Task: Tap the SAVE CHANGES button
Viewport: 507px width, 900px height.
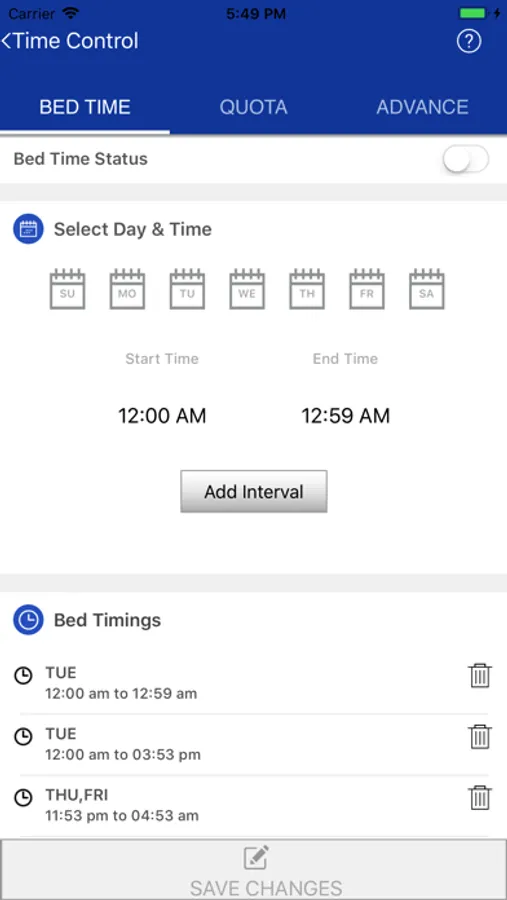Action: 253,870
